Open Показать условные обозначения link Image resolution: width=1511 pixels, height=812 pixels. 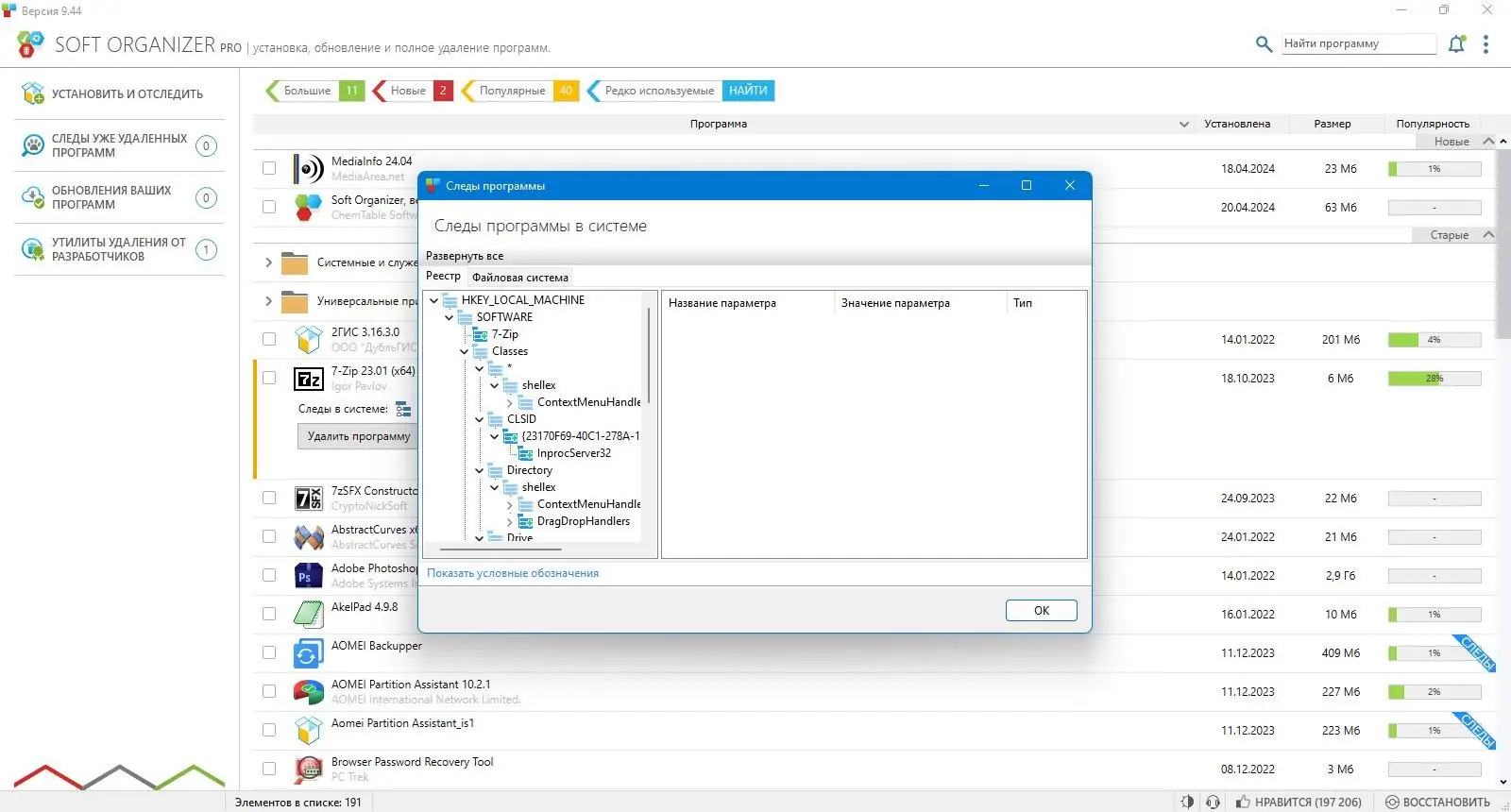tap(513, 573)
